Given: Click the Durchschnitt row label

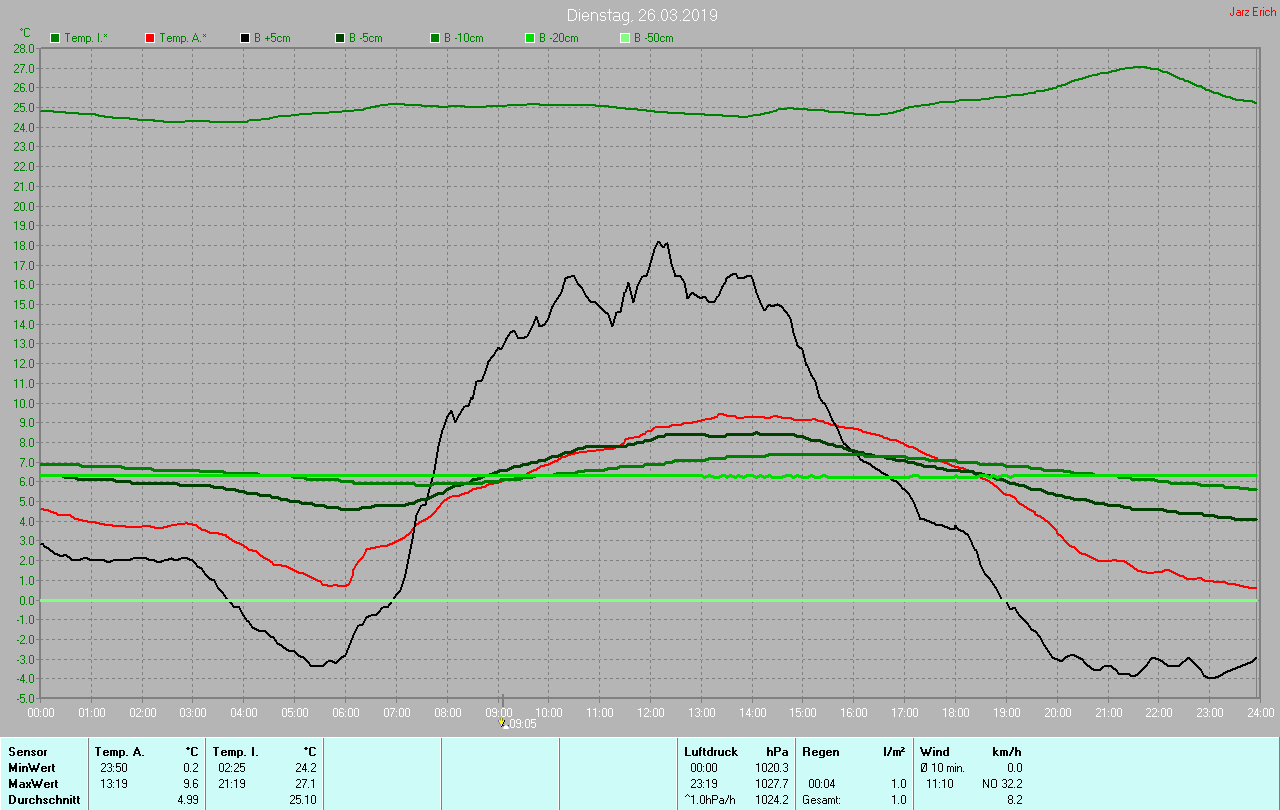Looking at the screenshot, I should (x=43, y=800).
